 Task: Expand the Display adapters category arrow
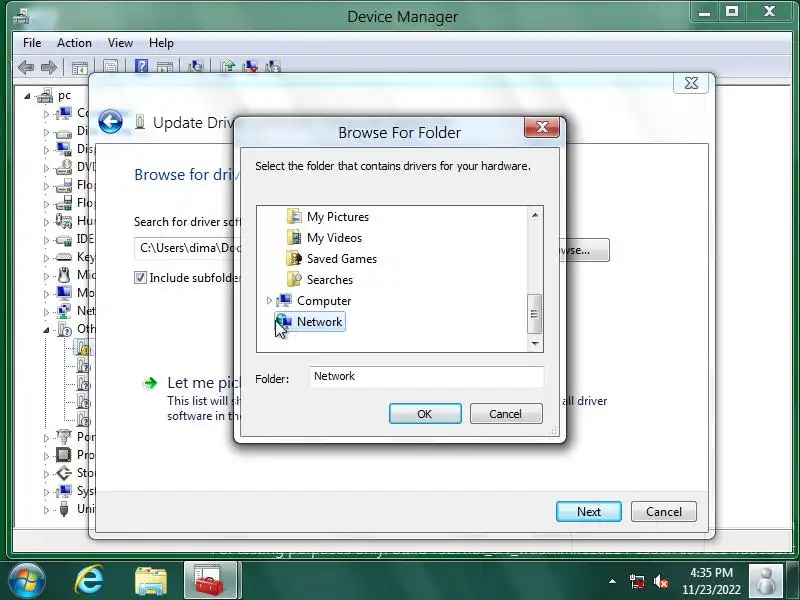(x=46, y=150)
